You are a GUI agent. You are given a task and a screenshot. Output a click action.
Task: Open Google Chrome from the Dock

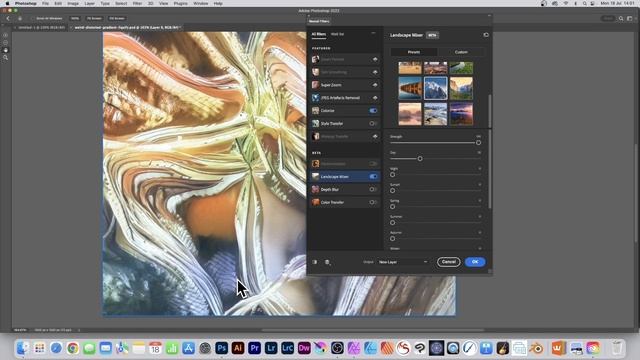73,348
